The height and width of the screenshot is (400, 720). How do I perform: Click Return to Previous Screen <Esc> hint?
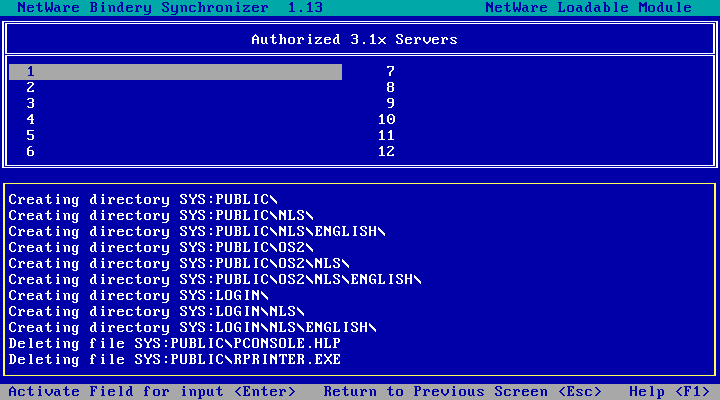tap(462, 392)
